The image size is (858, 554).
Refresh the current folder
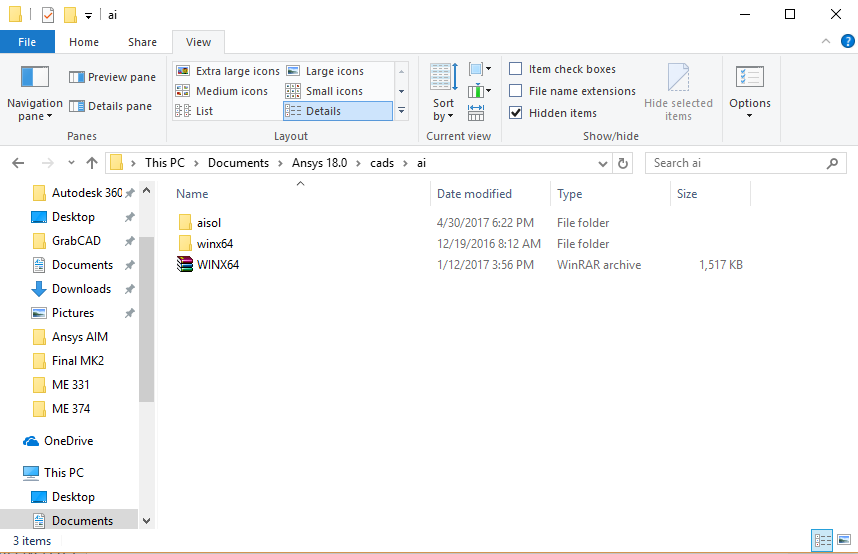[x=623, y=163]
